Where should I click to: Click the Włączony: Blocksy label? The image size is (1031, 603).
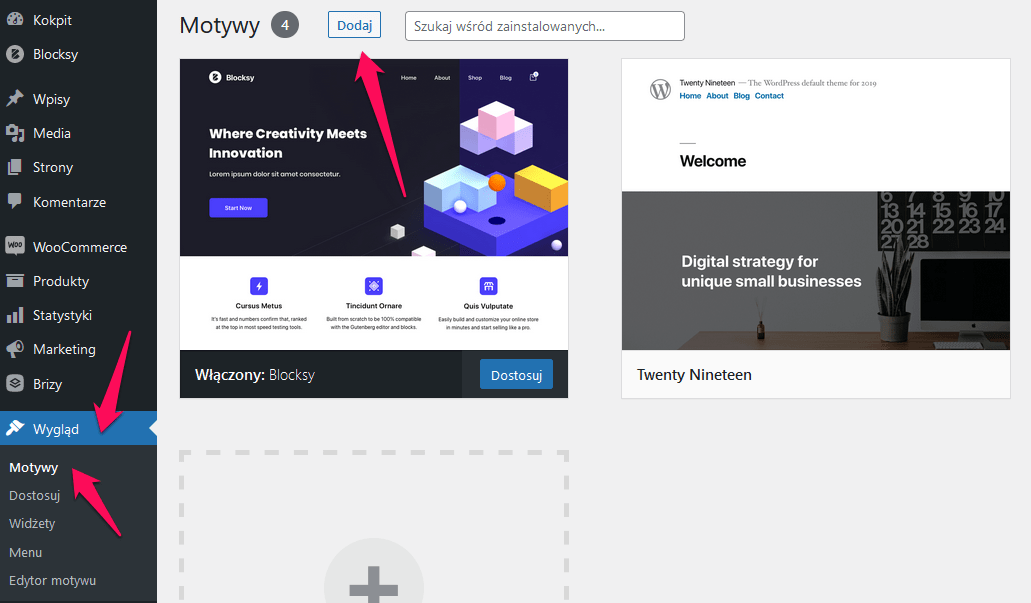tap(255, 375)
